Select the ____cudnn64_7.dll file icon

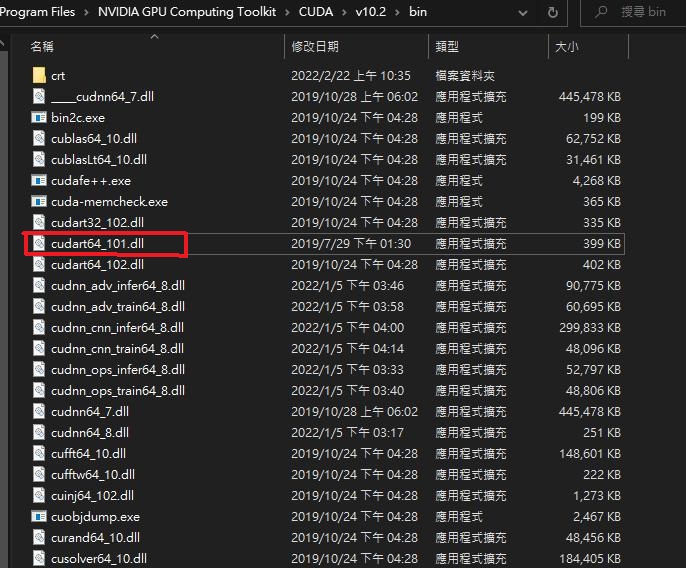39,96
